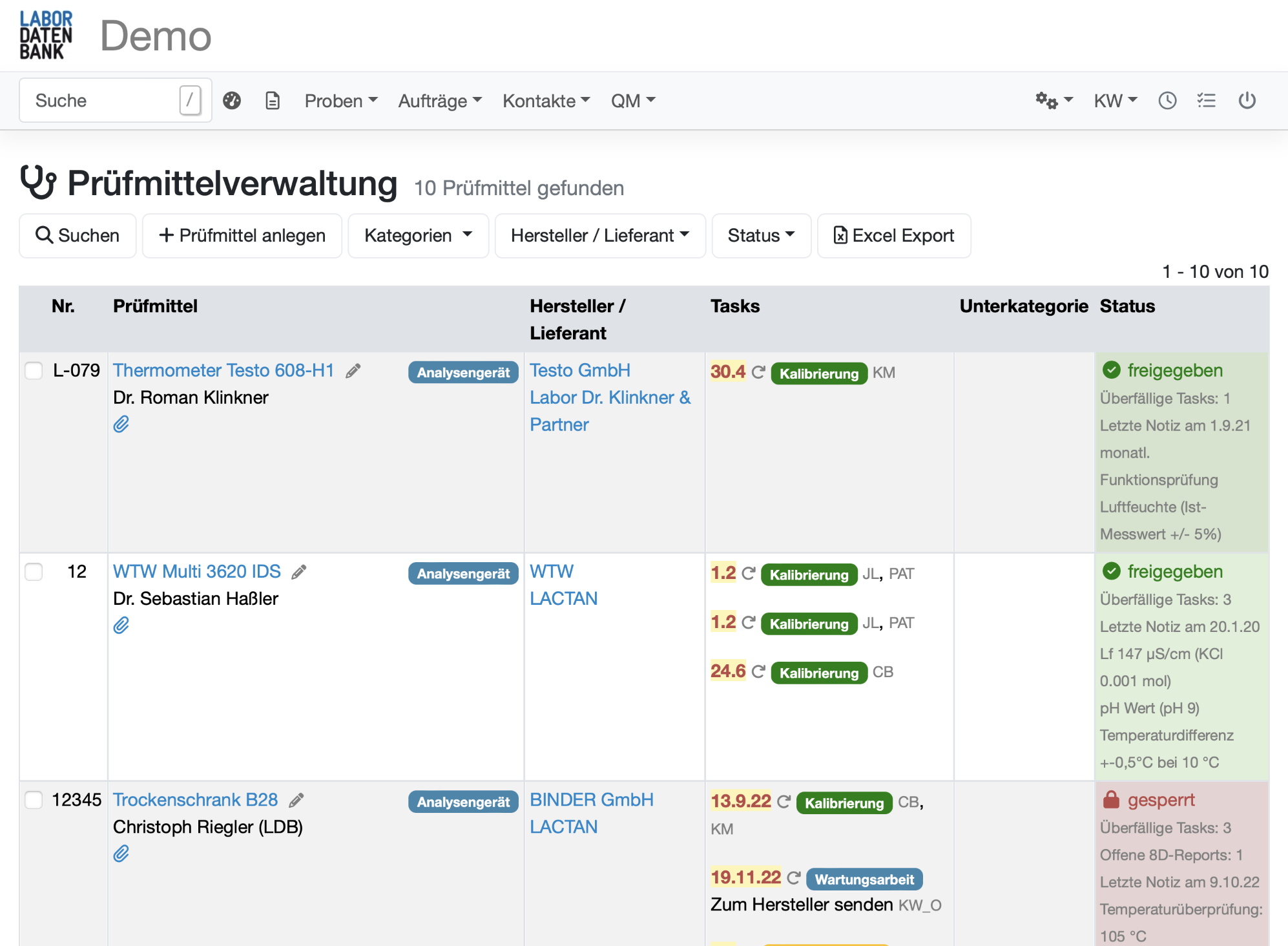1288x946 pixels.
Task: Check the checkbox for row 12345
Action: (x=34, y=799)
